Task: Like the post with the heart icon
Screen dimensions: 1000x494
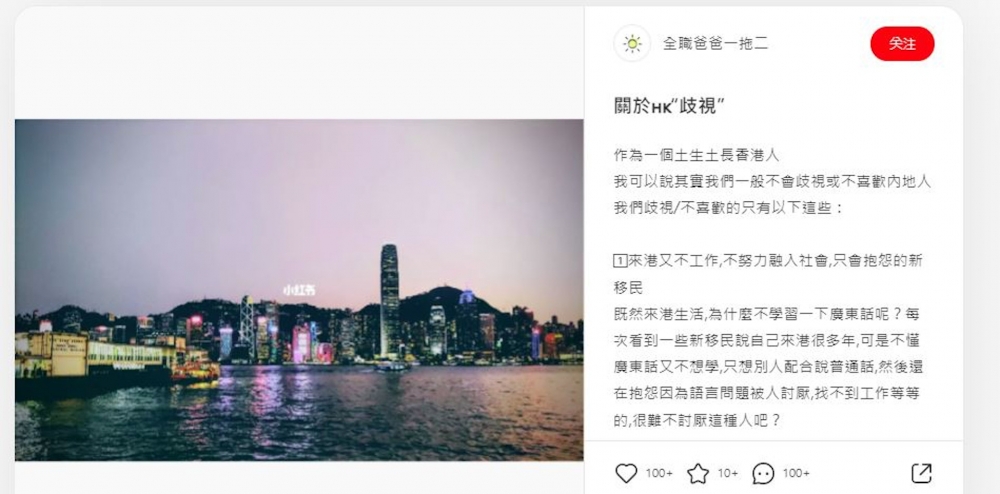Action: click(626, 473)
